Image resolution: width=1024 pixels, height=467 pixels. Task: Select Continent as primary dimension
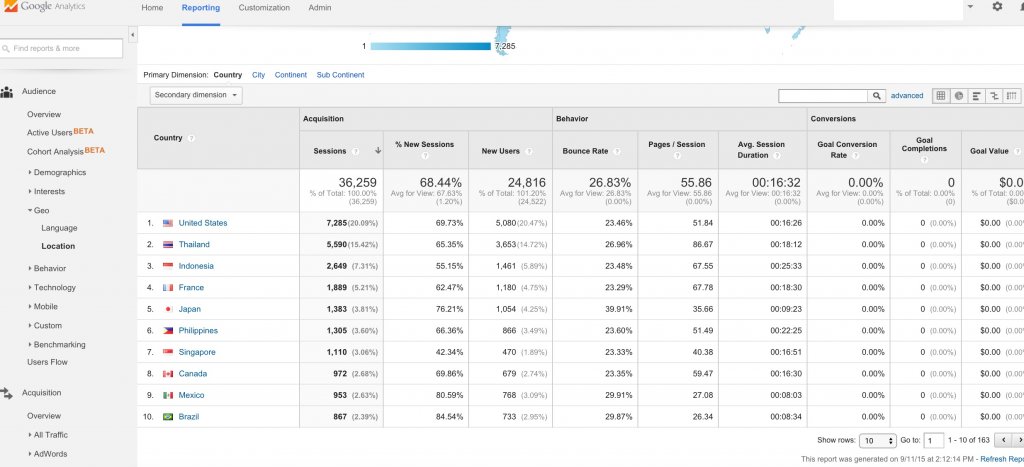[x=291, y=75]
